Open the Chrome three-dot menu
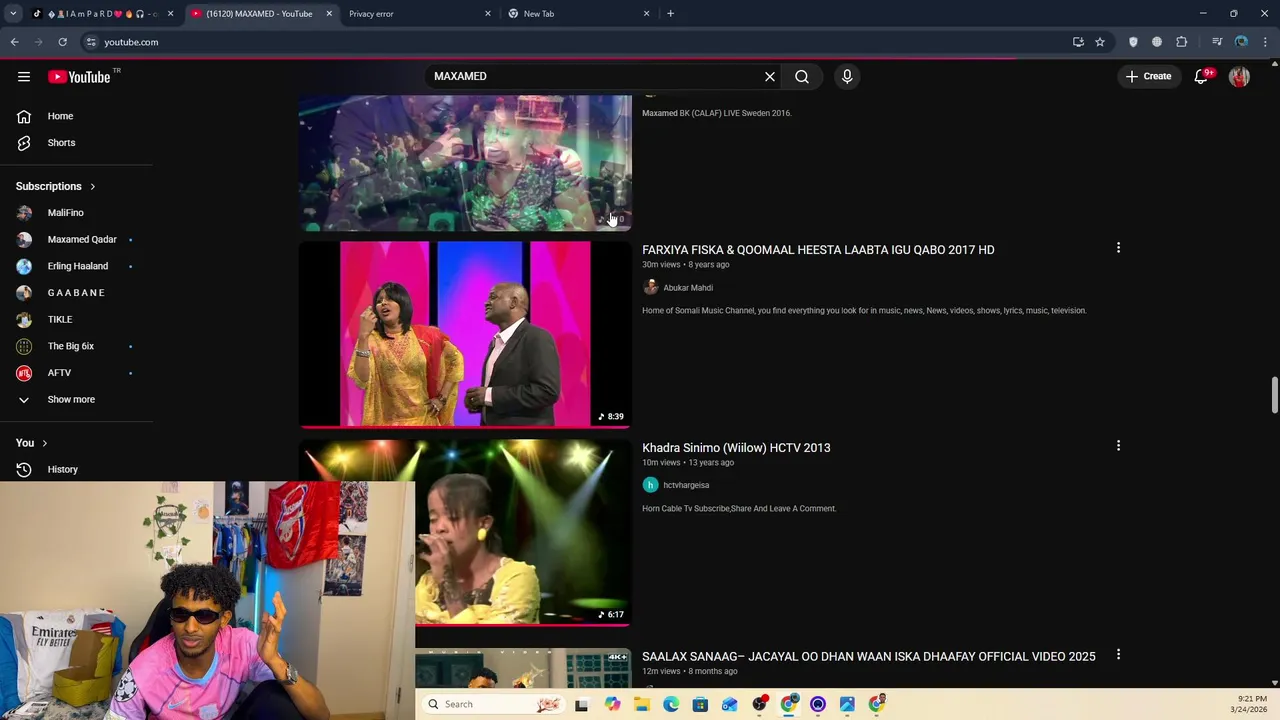Image resolution: width=1280 pixels, height=720 pixels. pyautogui.click(x=1266, y=42)
